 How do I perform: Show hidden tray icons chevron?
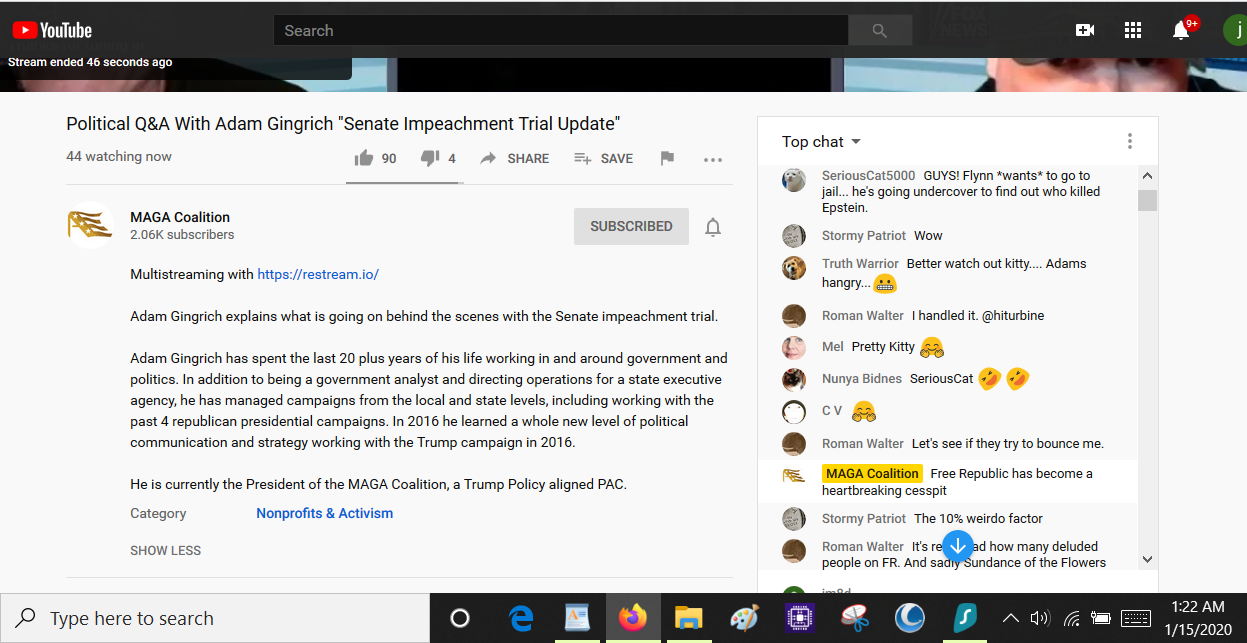pyautogui.click(x=1011, y=618)
